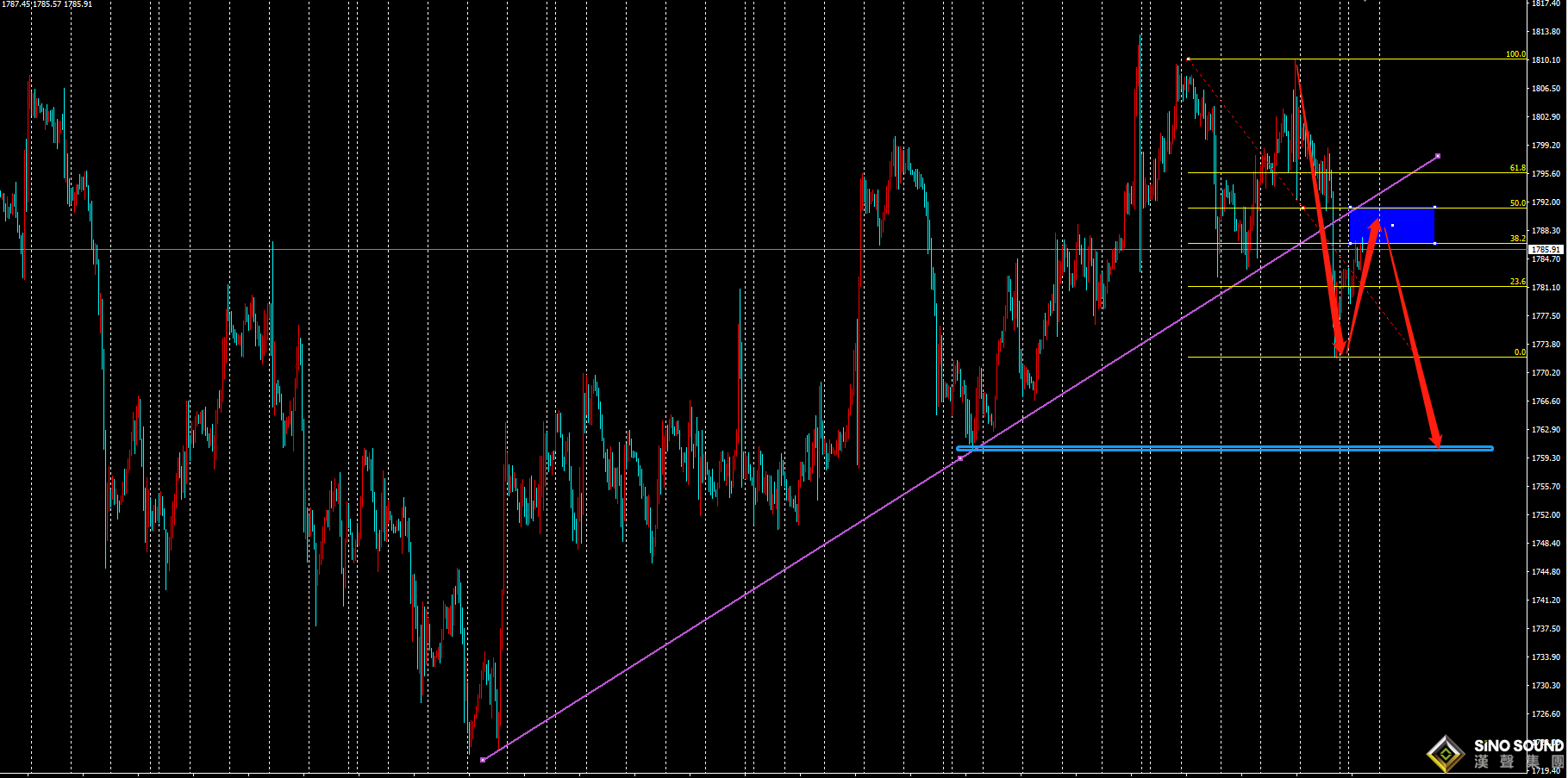Select the 61.8 Fibonacci level label
The image size is (1568, 778).
click(1517, 168)
